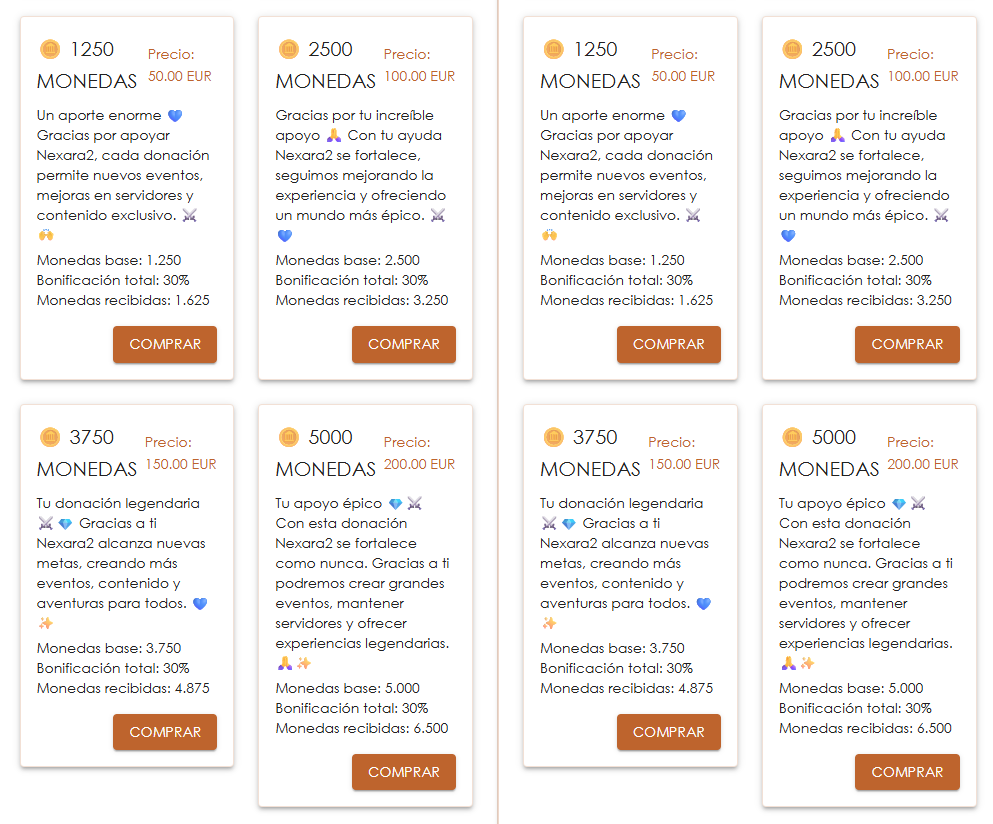993x824 pixels.
Task: Click the 50.00 EUR price in the left panel
Action: pyautogui.click(x=180, y=76)
